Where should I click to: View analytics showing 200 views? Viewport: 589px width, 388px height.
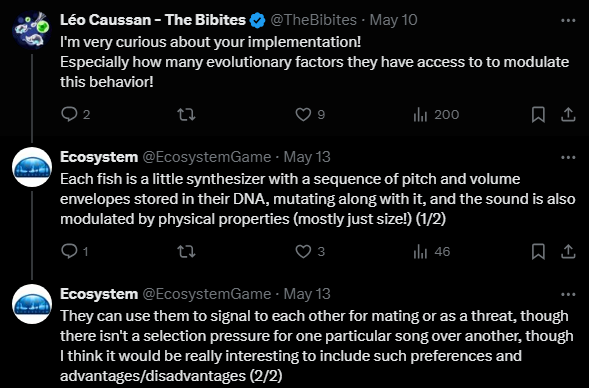tap(436, 115)
